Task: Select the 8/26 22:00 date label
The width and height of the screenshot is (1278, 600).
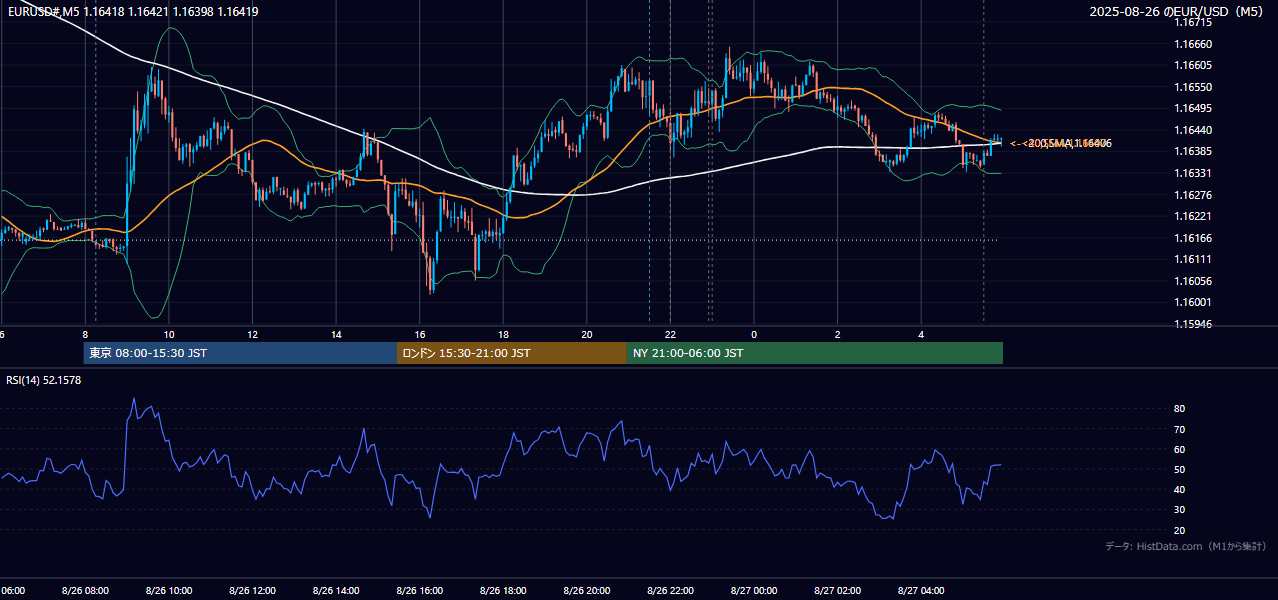Action: 670,591
